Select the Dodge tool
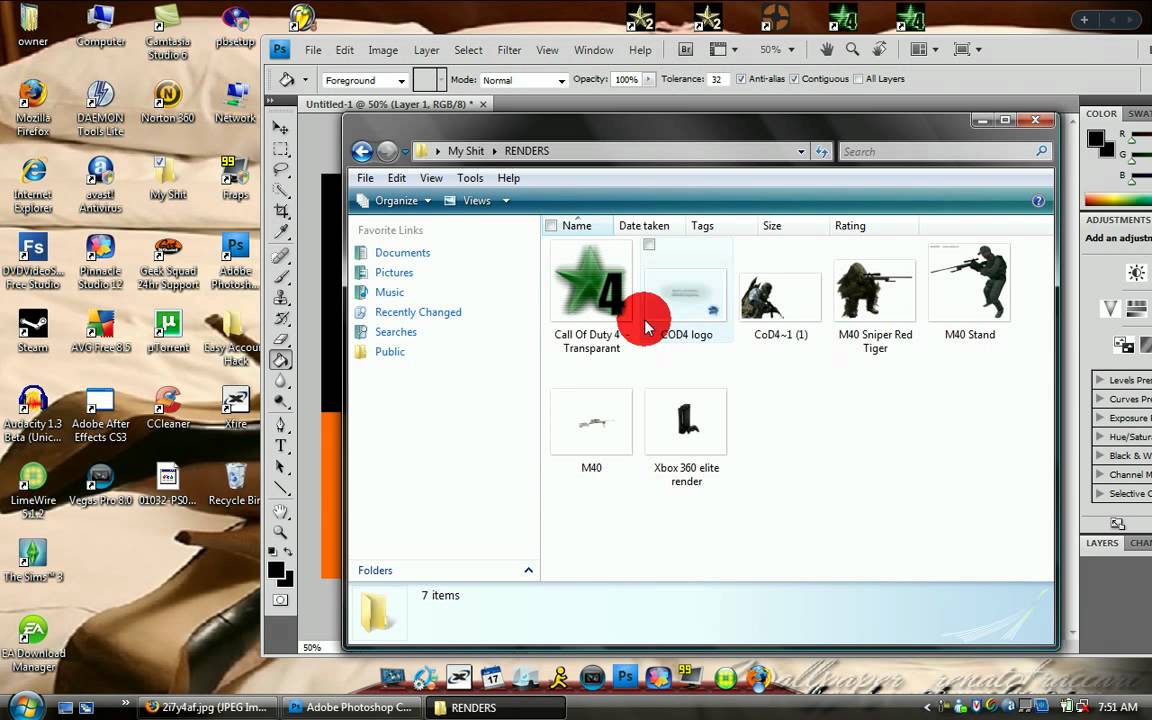The width and height of the screenshot is (1152, 720). [x=280, y=401]
